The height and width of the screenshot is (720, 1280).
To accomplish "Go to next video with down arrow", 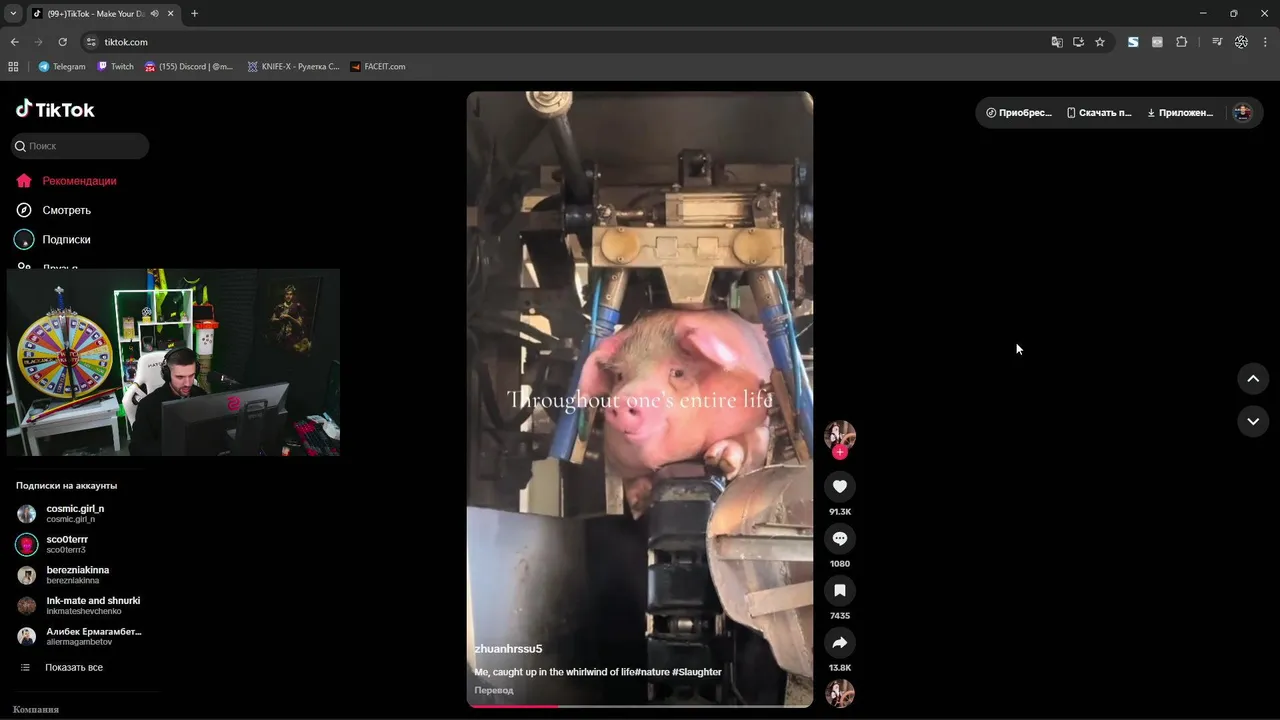I will coord(1253,422).
